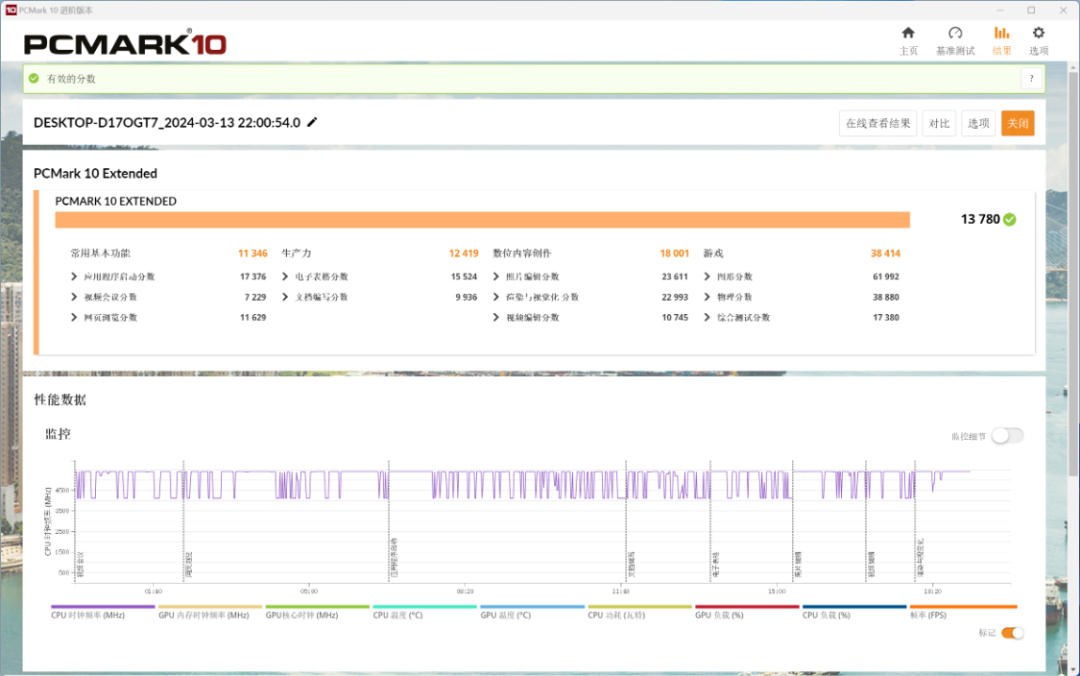Viewport: 1080px width, 676px height.
Task: Click the 在线查看结果 button
Action: (878, 123)
